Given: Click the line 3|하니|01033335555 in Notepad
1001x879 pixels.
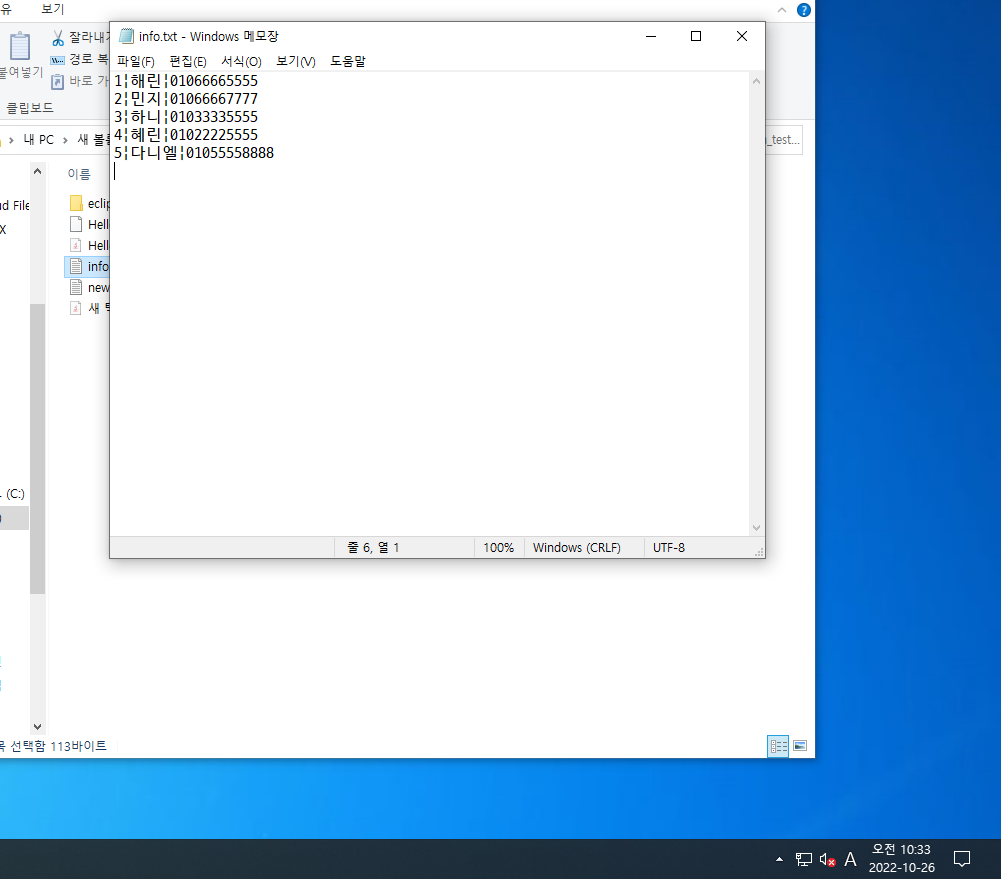Looking at the screenshot, I should click(x=186, y=117).
